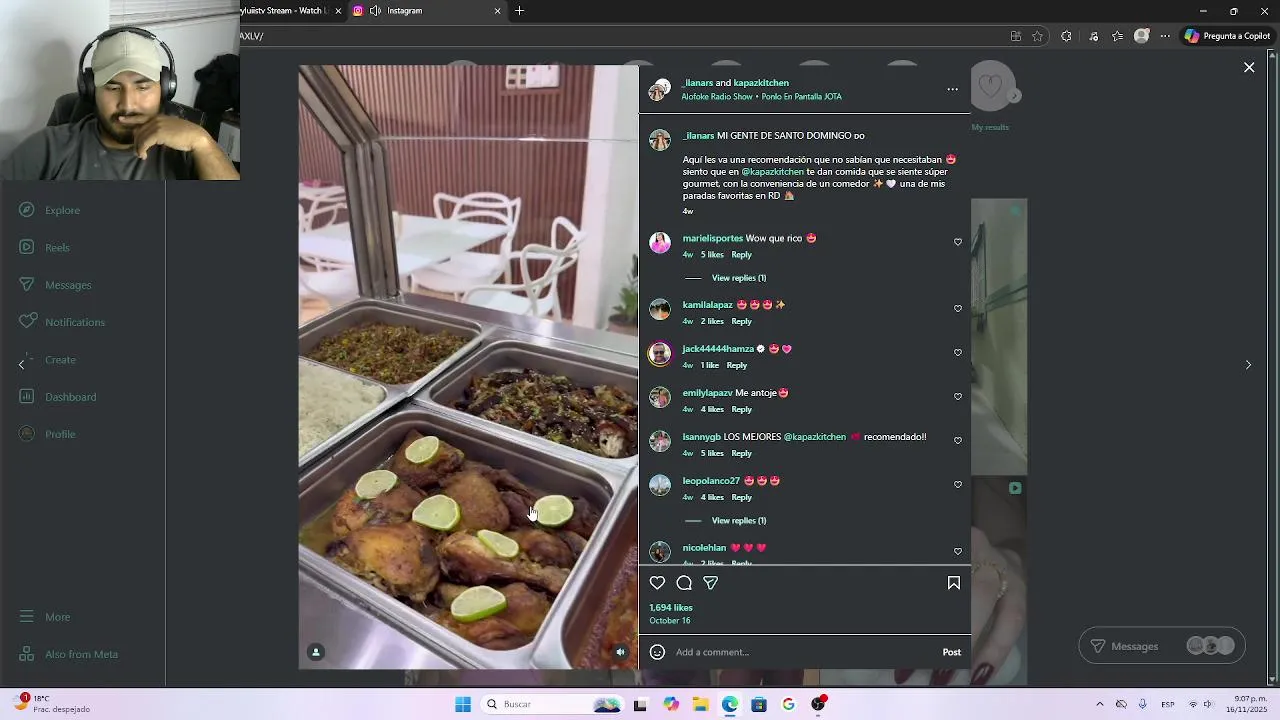Close the post overlay with X

[x=1249, y=68]
